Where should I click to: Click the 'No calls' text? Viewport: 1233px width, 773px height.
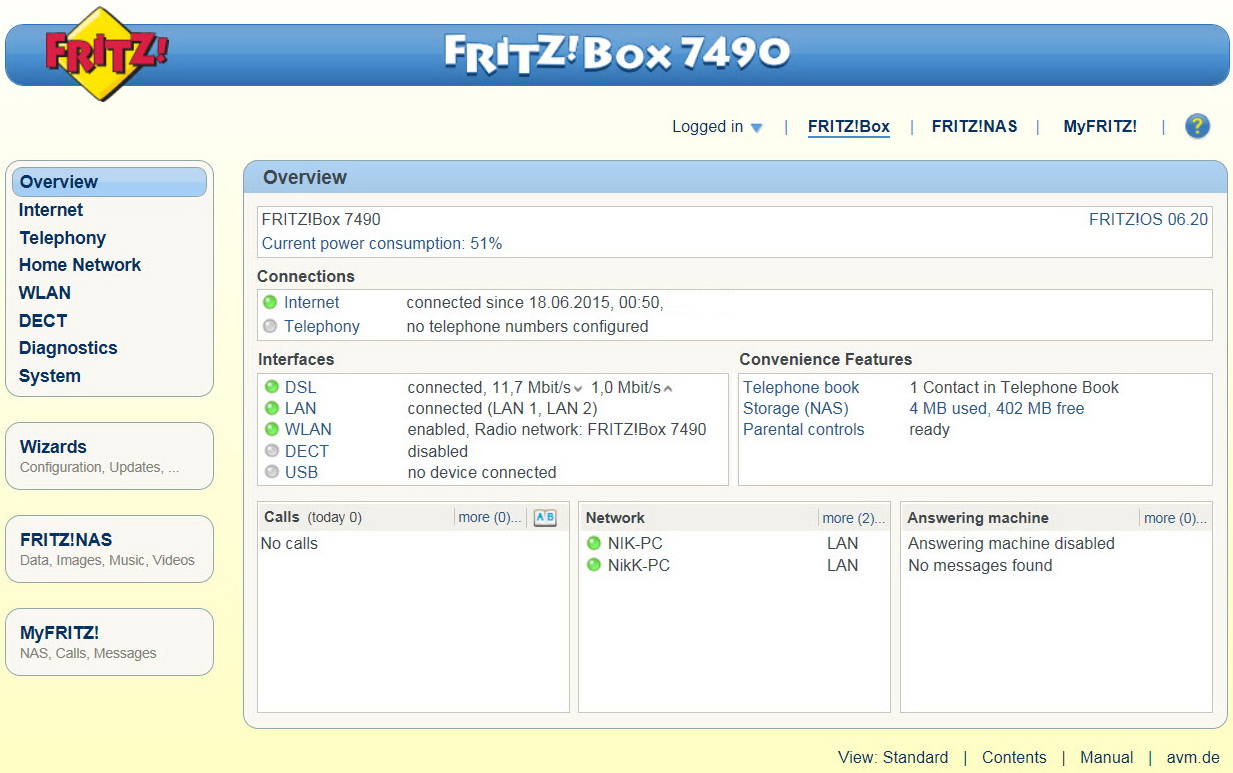pyautogui.click(x=289, y=543)
